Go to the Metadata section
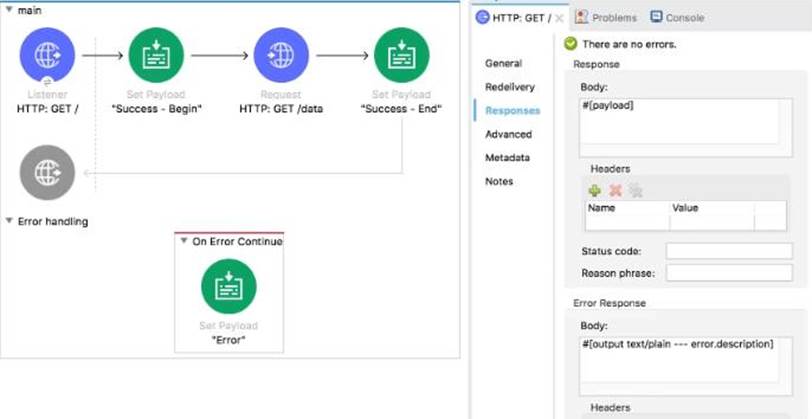The height and width of the screenshot is (419, 812). click(x=507, y=158)
